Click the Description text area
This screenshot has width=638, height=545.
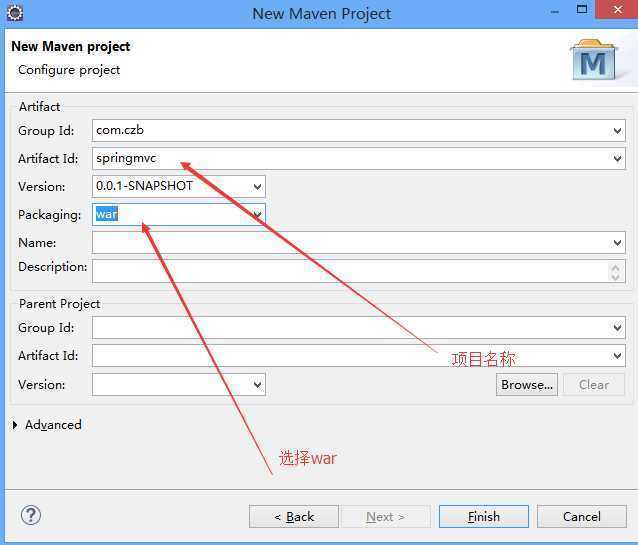tap(358, 271)
